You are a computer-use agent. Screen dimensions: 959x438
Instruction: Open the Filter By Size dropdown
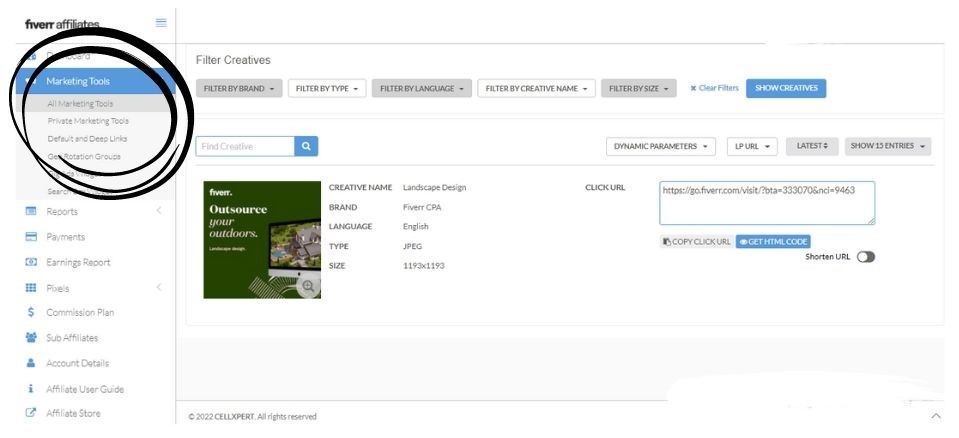(639, 88)
